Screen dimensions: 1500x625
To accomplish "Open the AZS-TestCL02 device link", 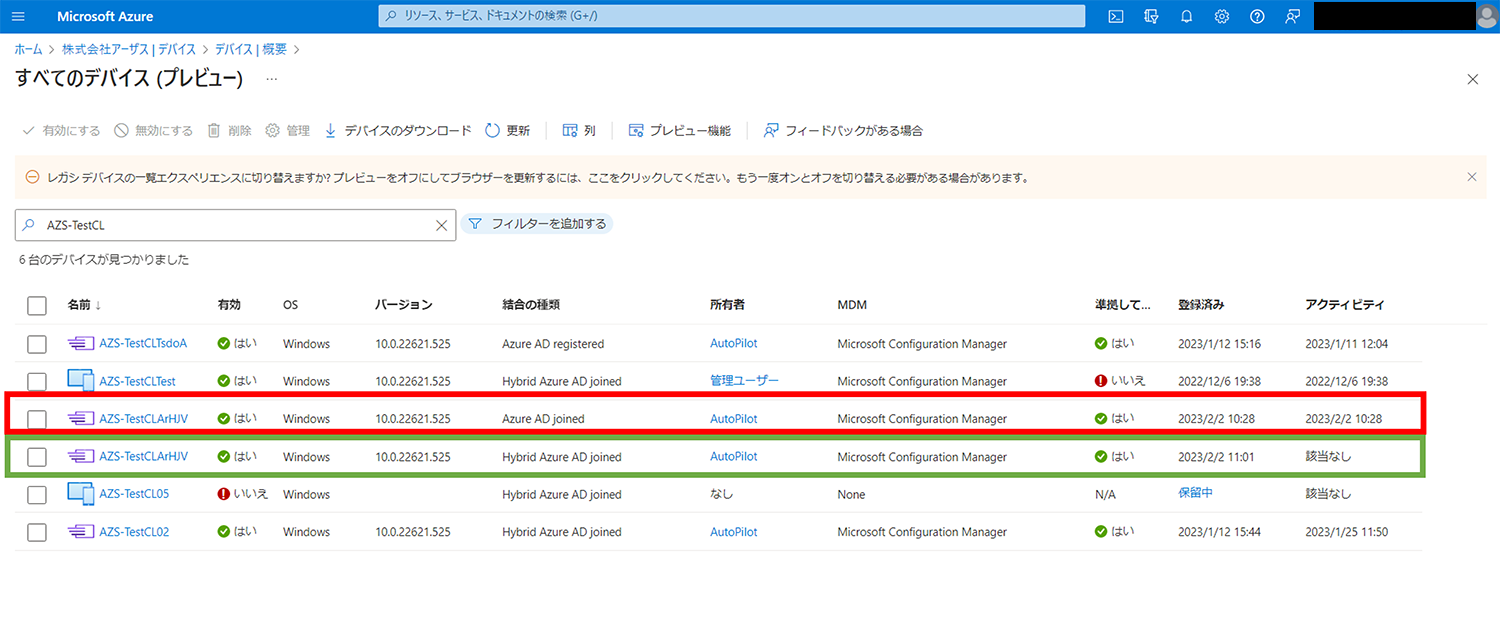I will click(134, 532).
